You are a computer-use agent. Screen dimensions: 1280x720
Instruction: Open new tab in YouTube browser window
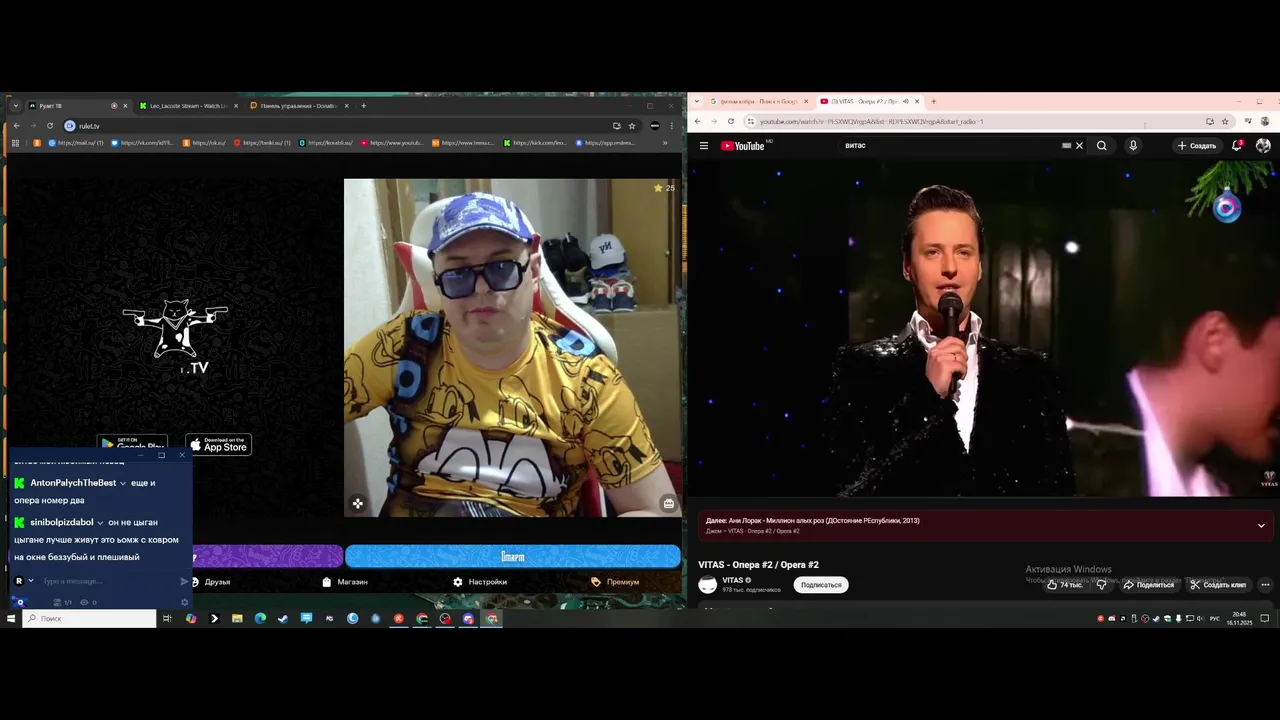[934, 101]
